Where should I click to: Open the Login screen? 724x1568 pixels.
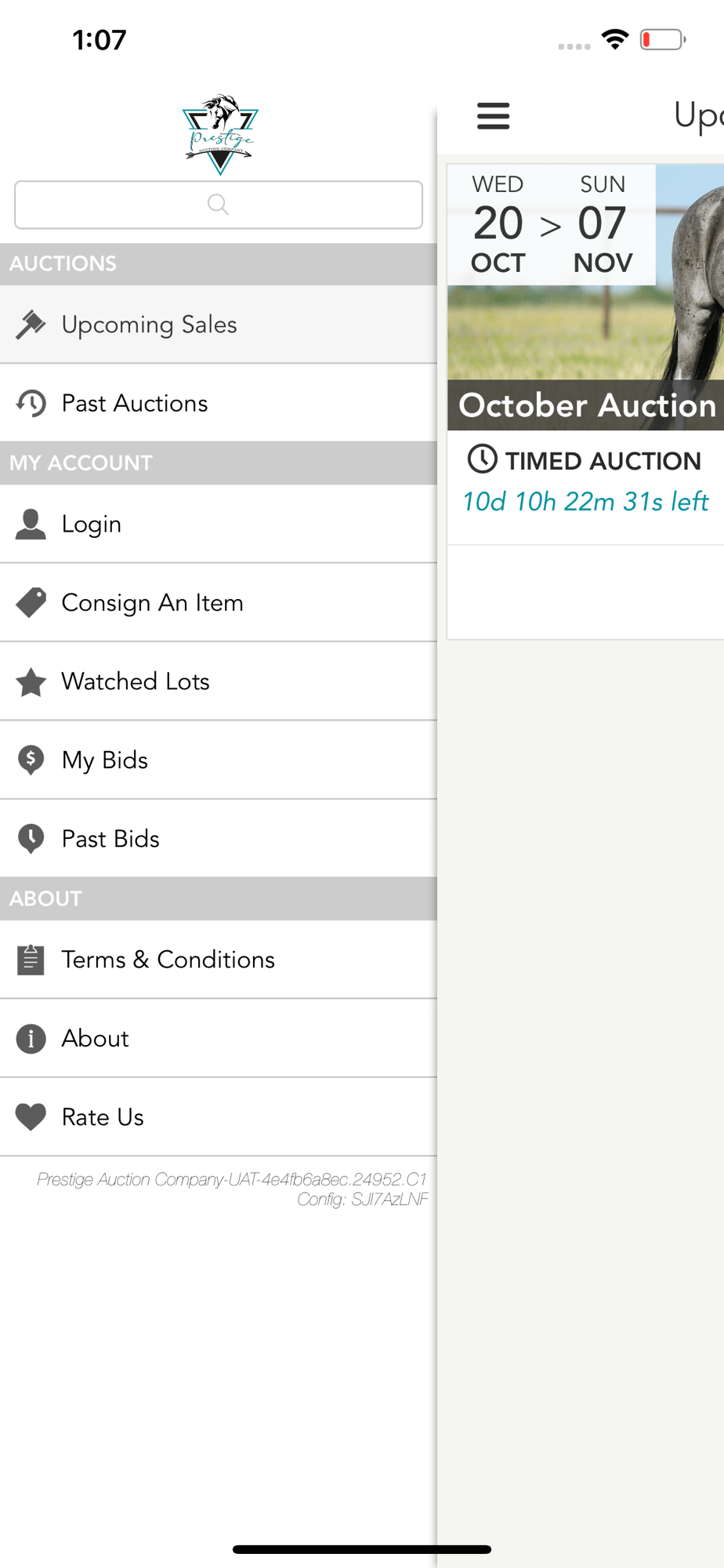(x=92, y=524)
